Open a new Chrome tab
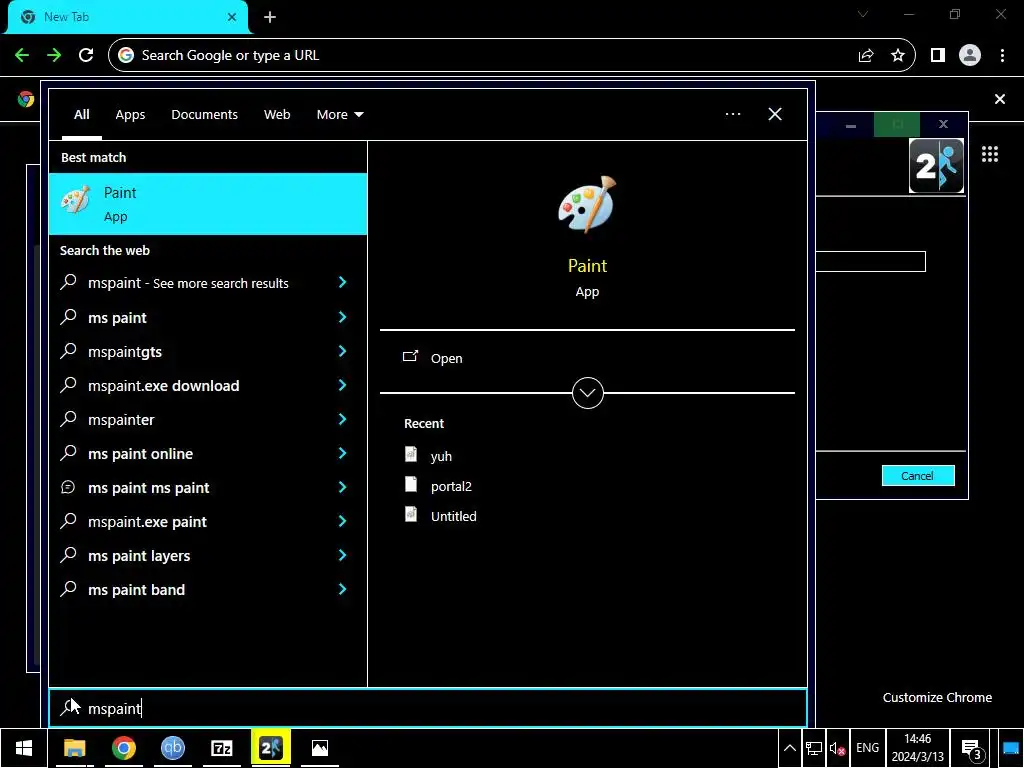Screen dimensions: 1024x768 (x=270, y=17)
